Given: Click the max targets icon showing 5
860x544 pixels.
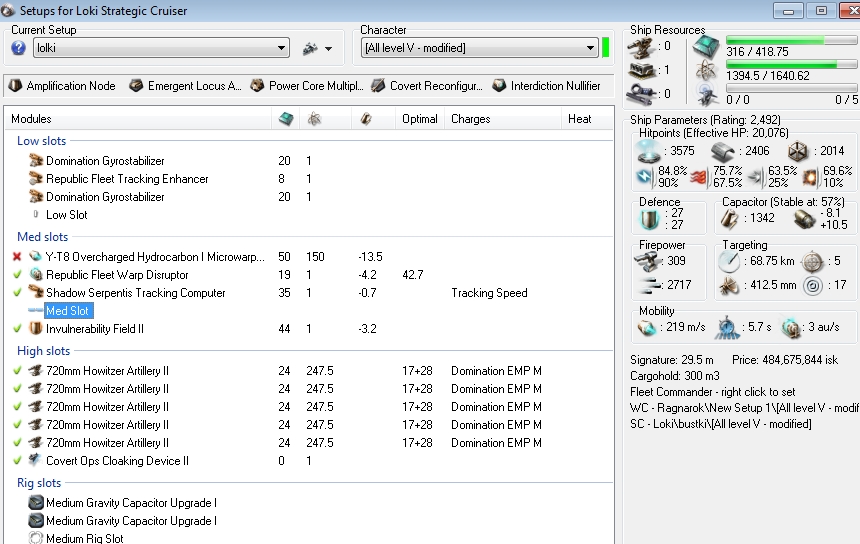Looking at the screenshot, I should coord(812,262).
